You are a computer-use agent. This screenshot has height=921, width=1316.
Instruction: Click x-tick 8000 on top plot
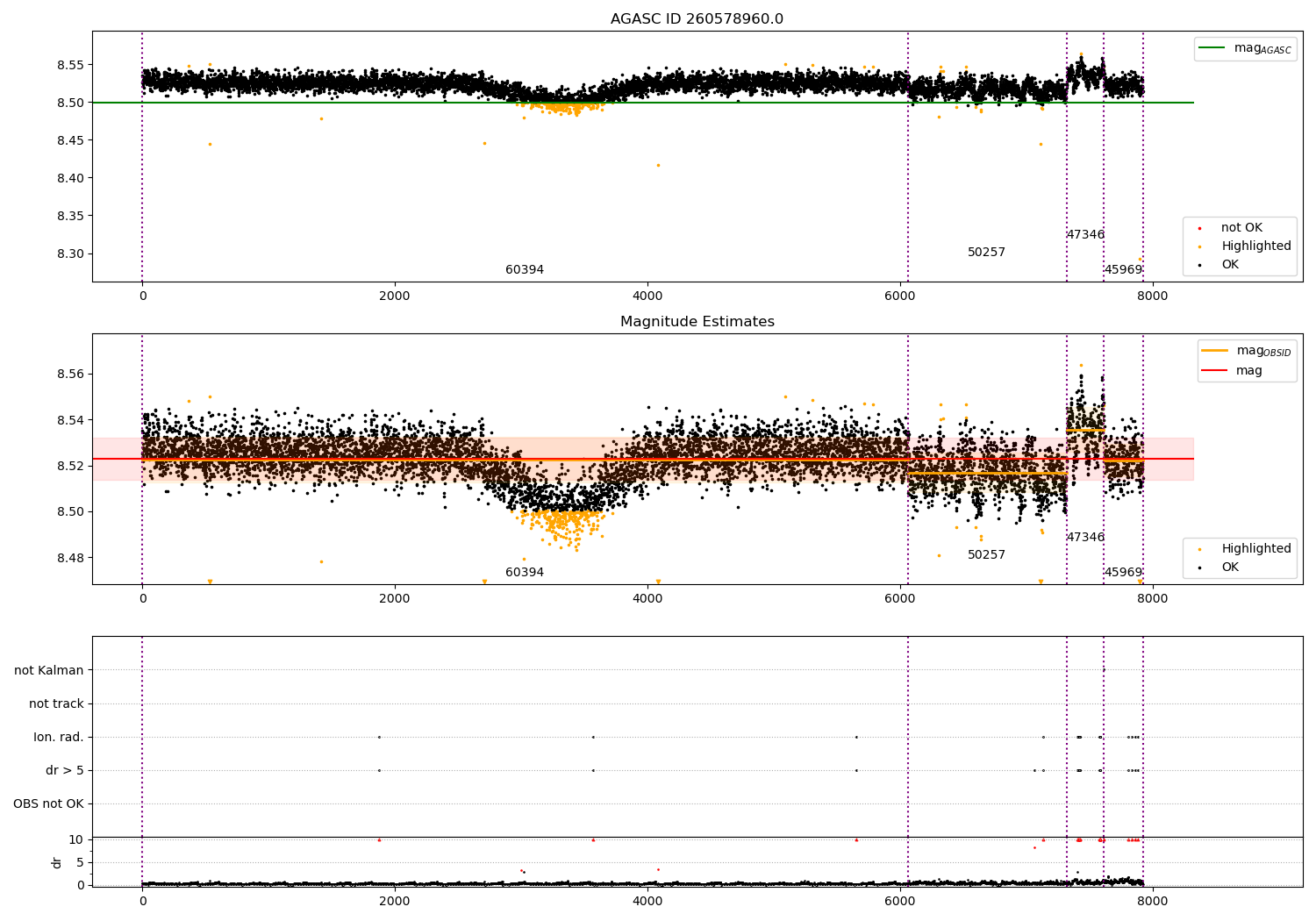pyautogui.click(x=1152, y=296)
